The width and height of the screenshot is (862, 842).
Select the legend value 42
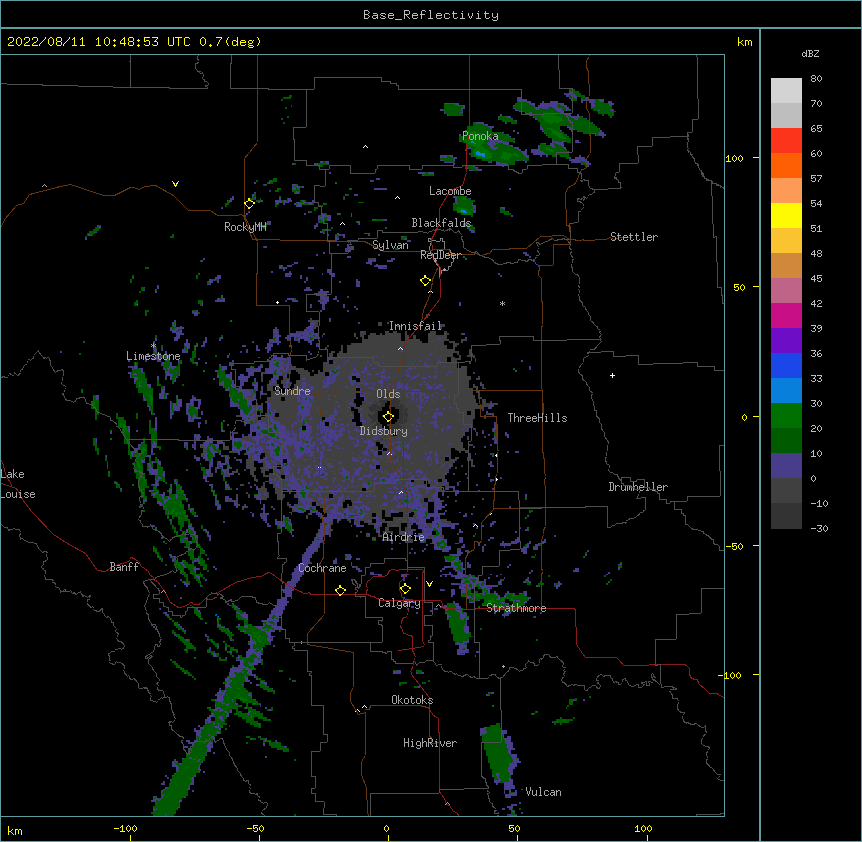pyautogui.click(x=816, y=303)
